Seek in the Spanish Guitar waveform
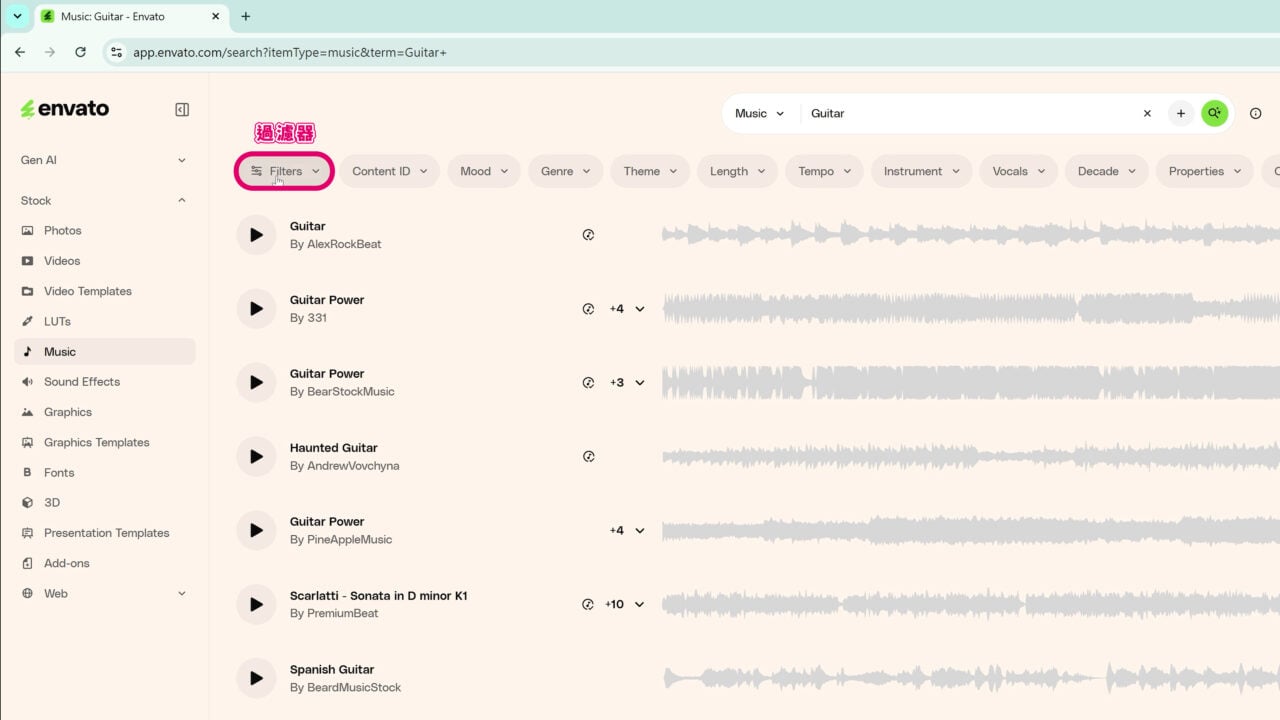Viewport: 1280px width, 720px height. (x=970, y=678)
